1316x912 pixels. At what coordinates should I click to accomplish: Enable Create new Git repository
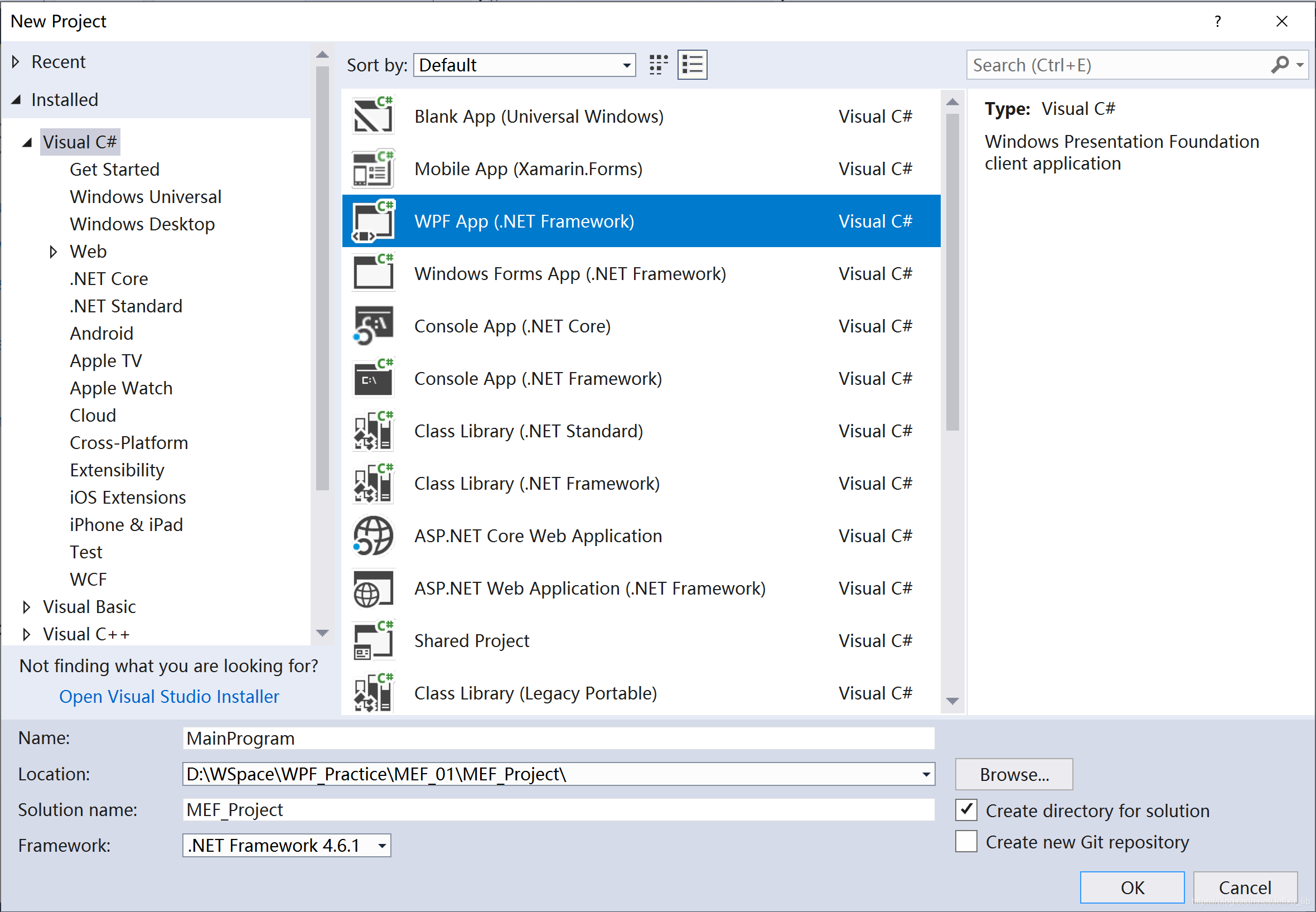(966, 842)
